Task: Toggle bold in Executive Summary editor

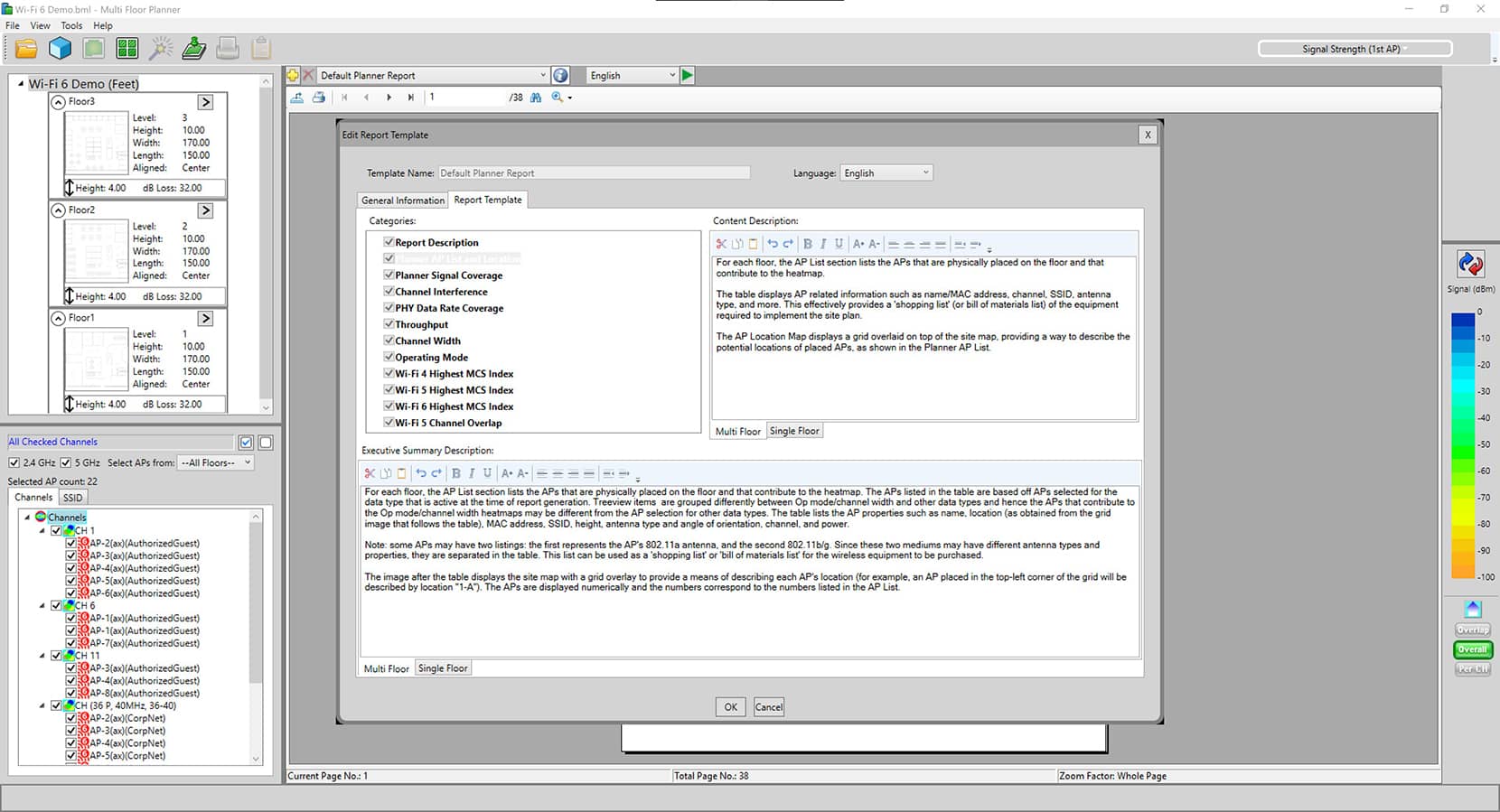Action: (456, 473)
